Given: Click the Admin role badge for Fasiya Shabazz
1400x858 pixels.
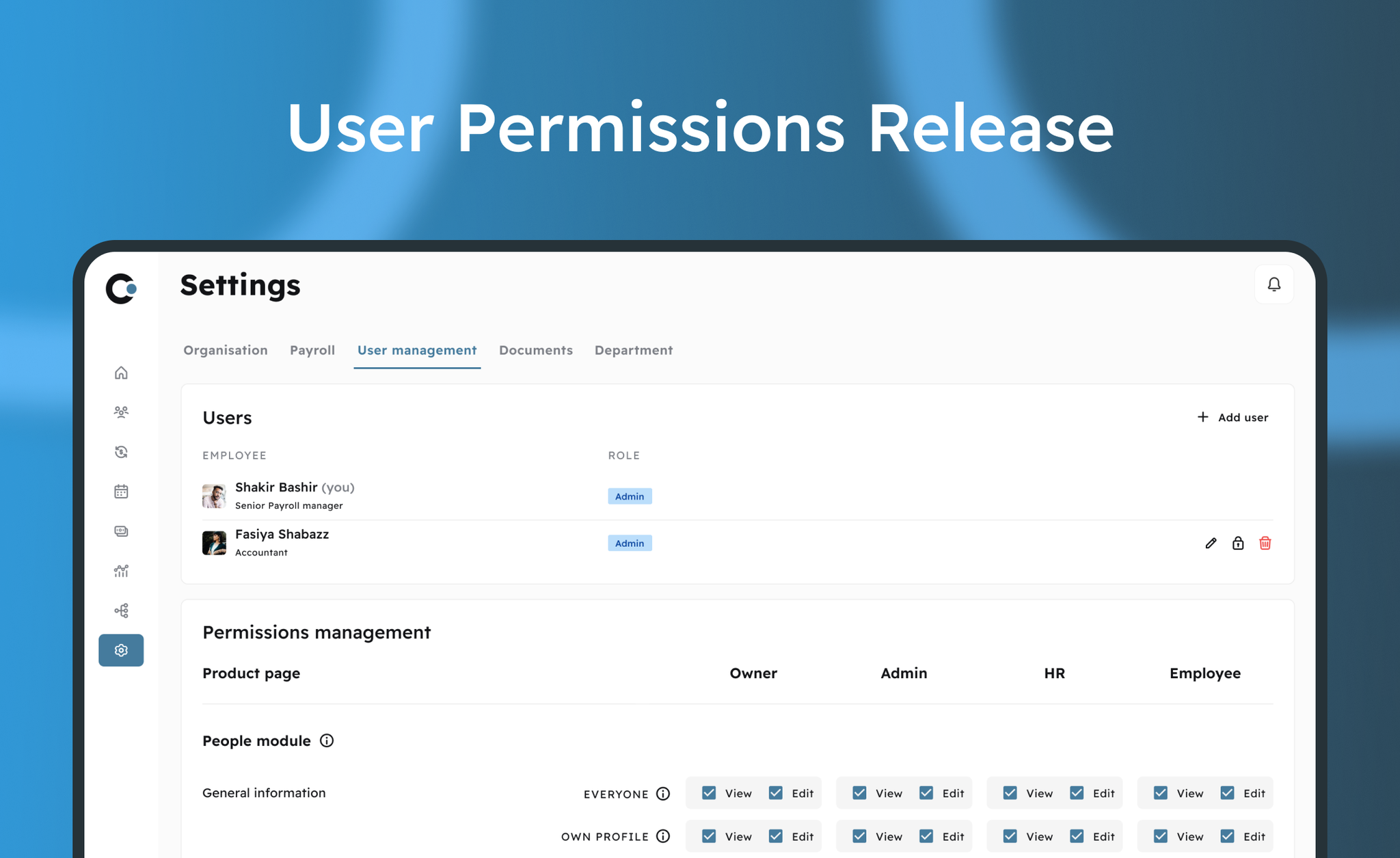Looking at the screenshot, I should (x=630, y=544).
